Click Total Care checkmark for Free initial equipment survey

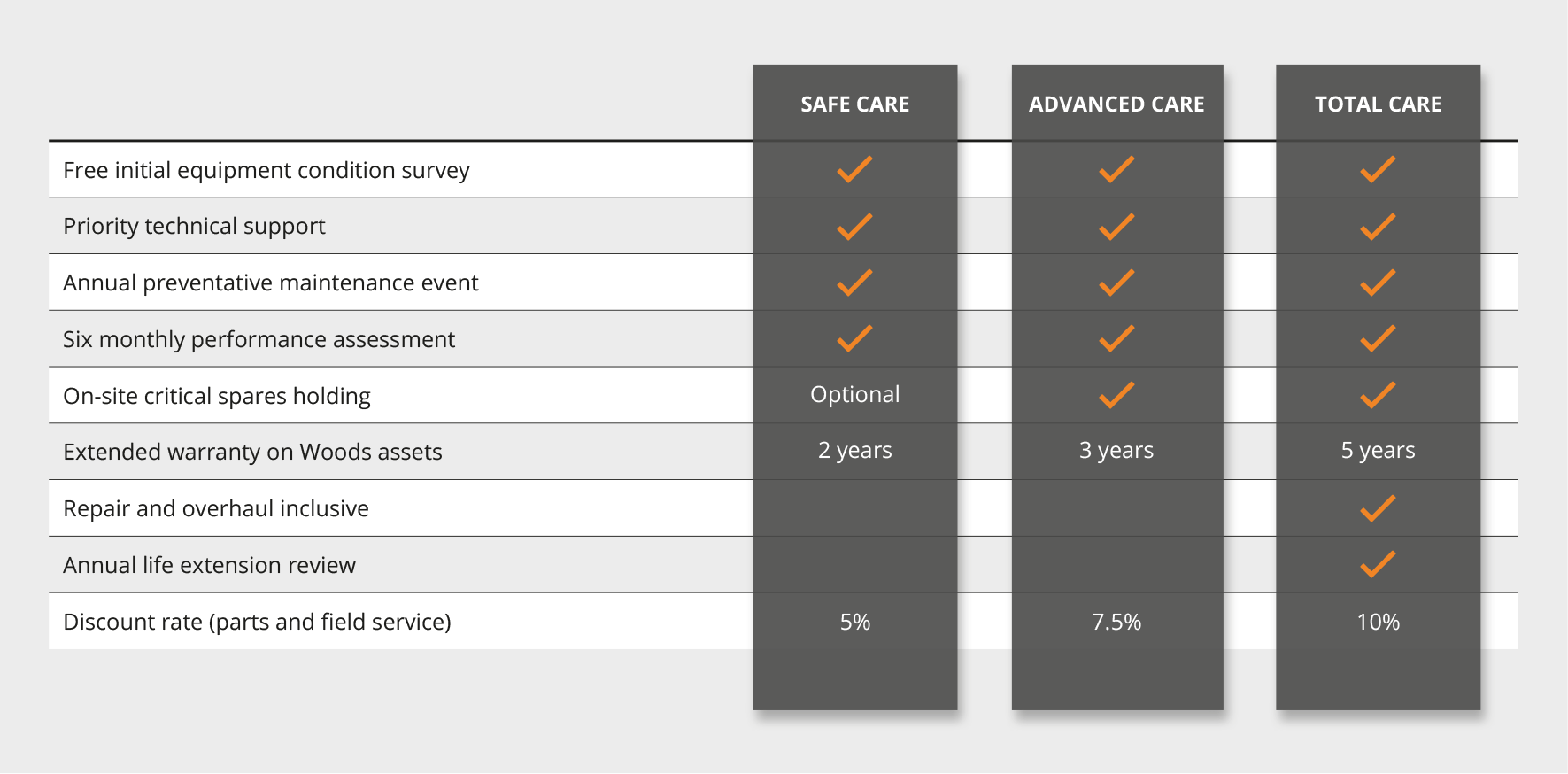pyautogui.click(x=1378, y=169)
